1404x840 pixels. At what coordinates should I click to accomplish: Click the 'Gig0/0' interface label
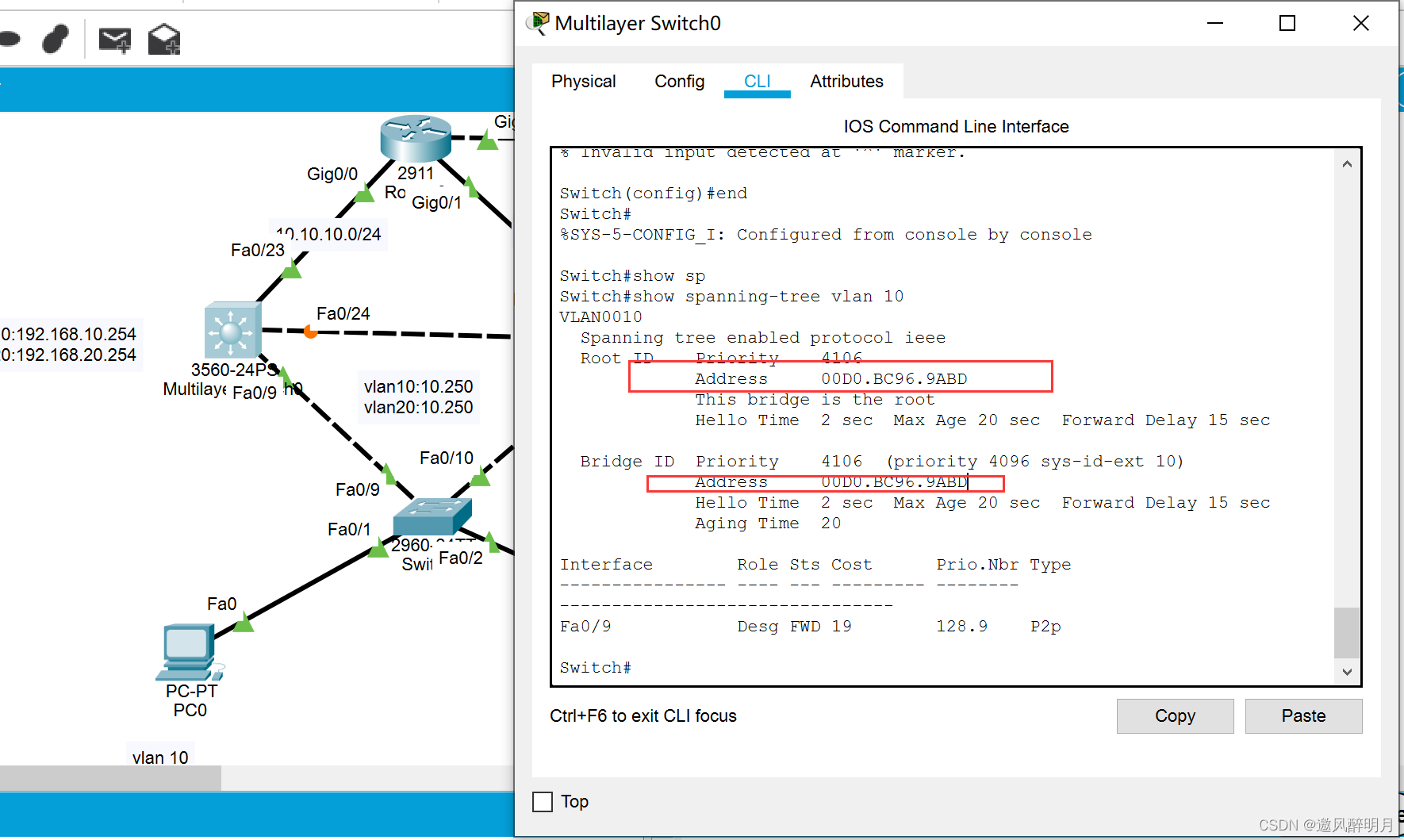click(x=332, y=174)
